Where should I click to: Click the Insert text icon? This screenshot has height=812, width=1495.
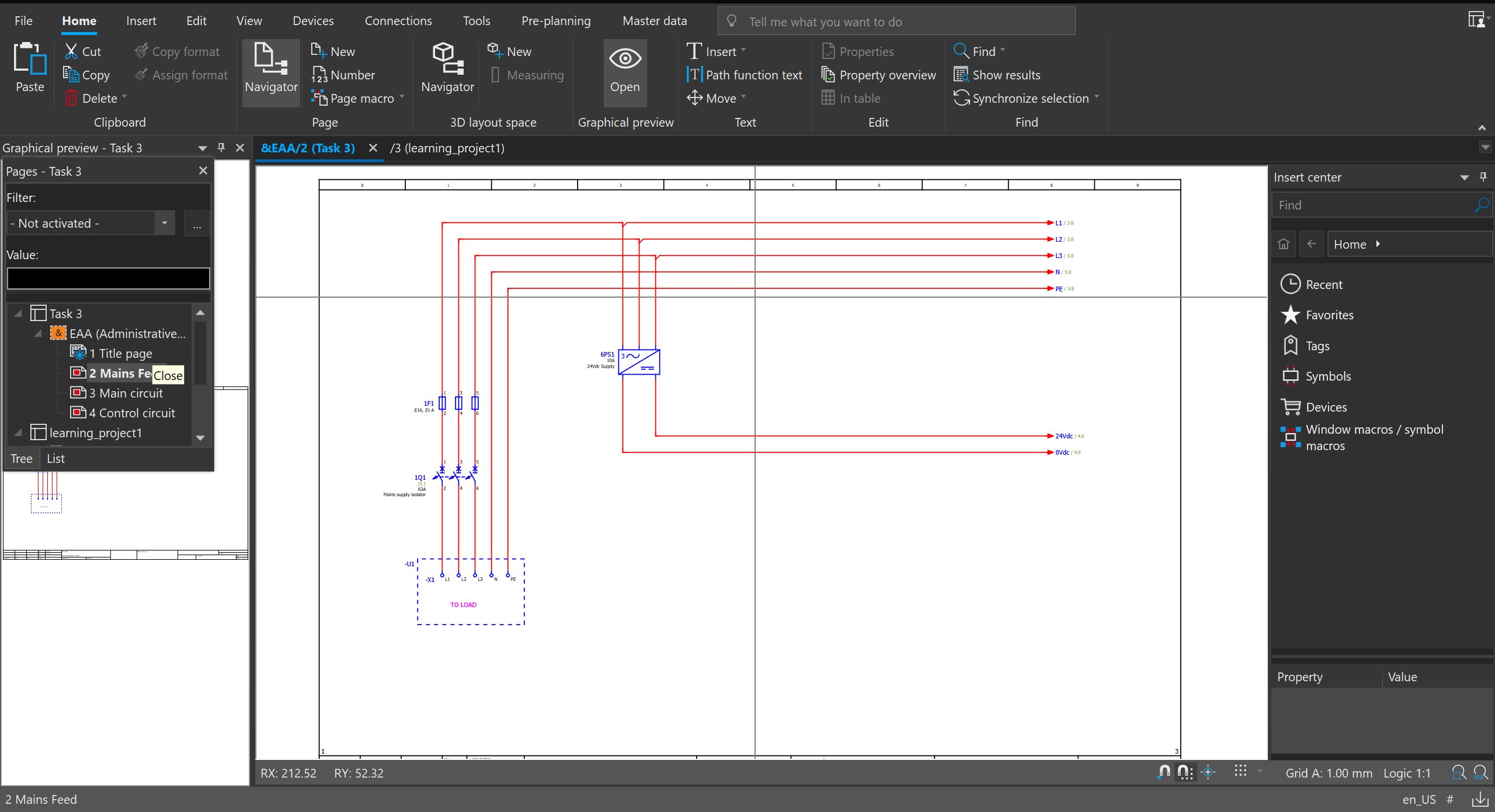click(x=694, y=51)
